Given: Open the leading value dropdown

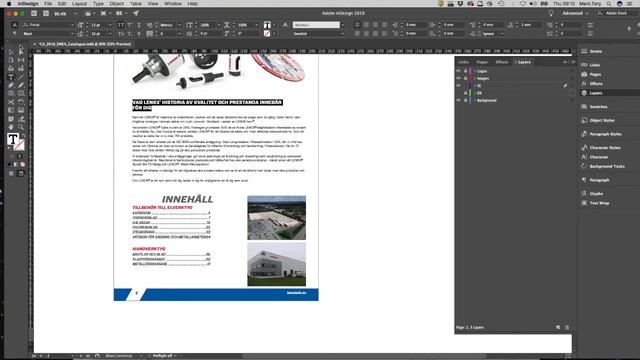Looking at the screenshot, I should 110,34.
